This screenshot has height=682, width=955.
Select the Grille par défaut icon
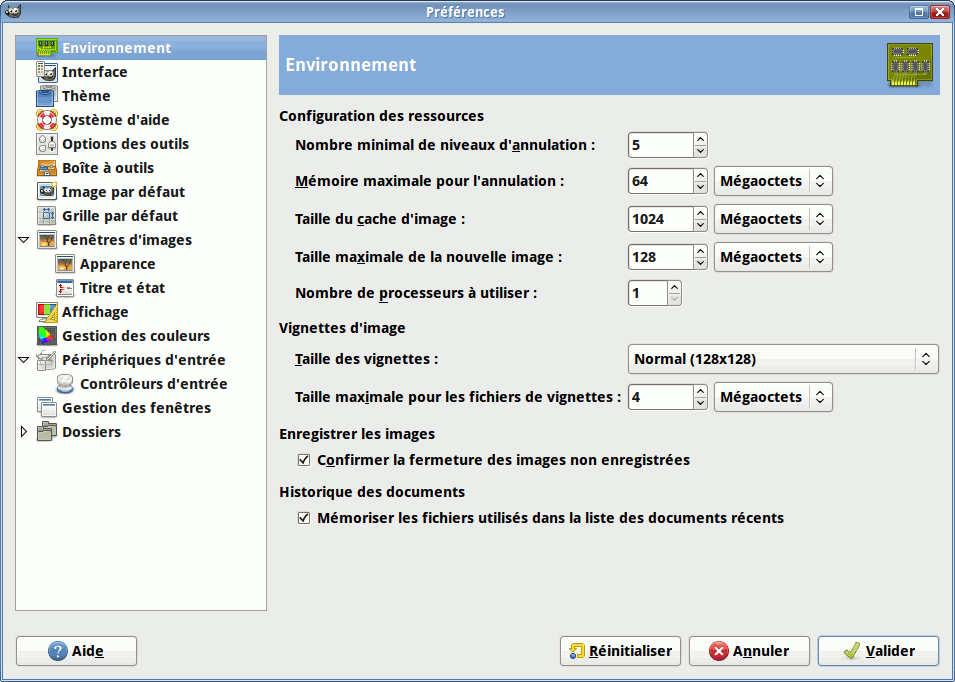tap(47, 216)
